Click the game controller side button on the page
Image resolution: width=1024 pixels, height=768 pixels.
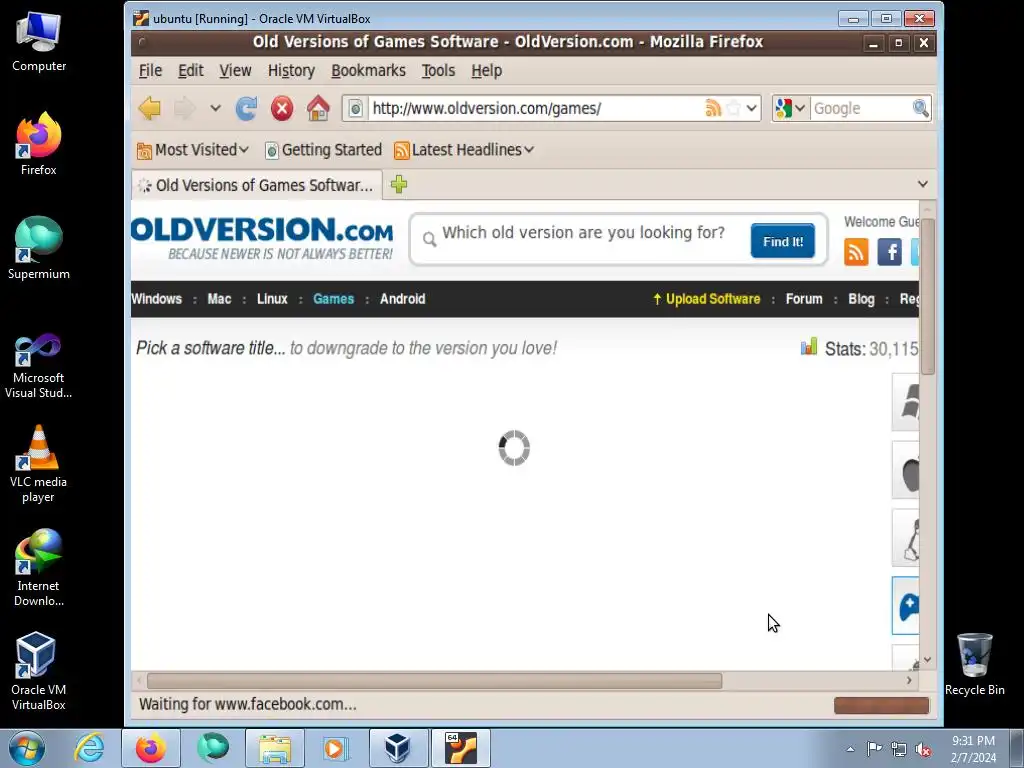906,606
